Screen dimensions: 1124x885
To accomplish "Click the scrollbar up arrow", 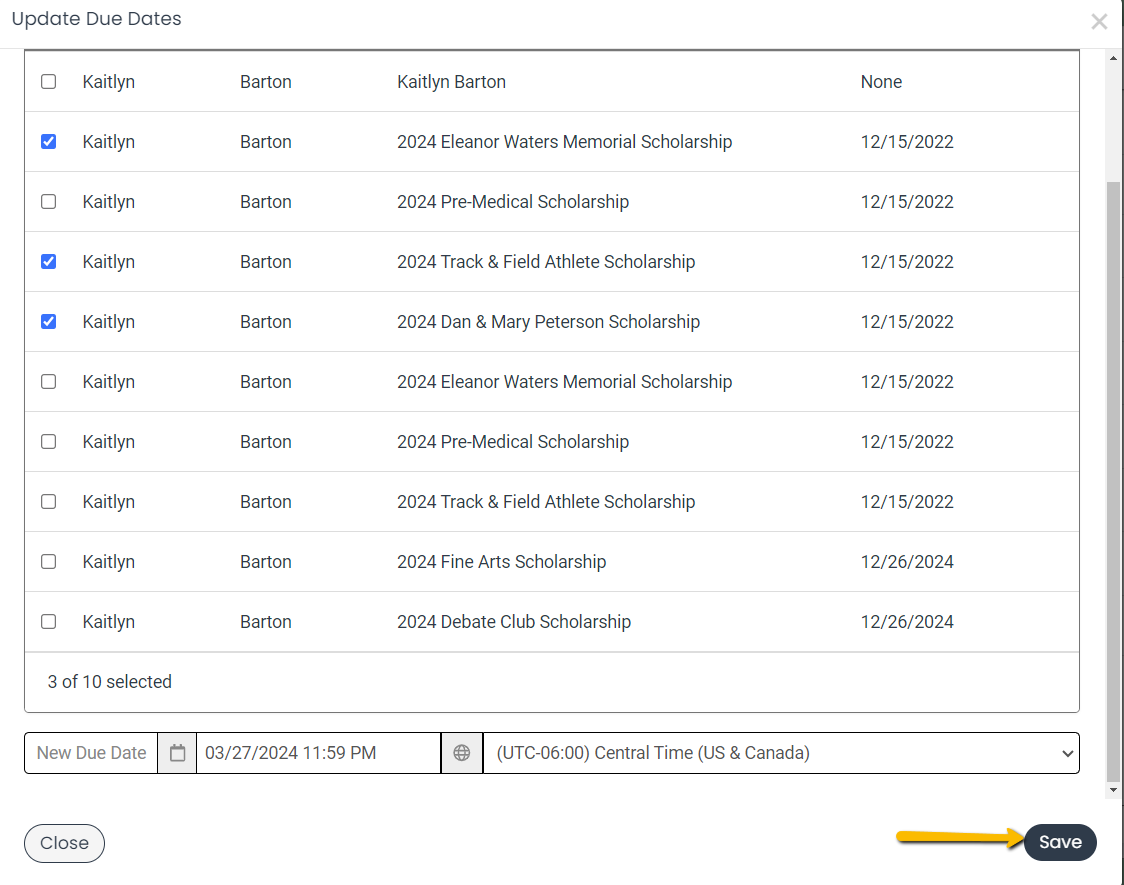I will coord(1113,58).
